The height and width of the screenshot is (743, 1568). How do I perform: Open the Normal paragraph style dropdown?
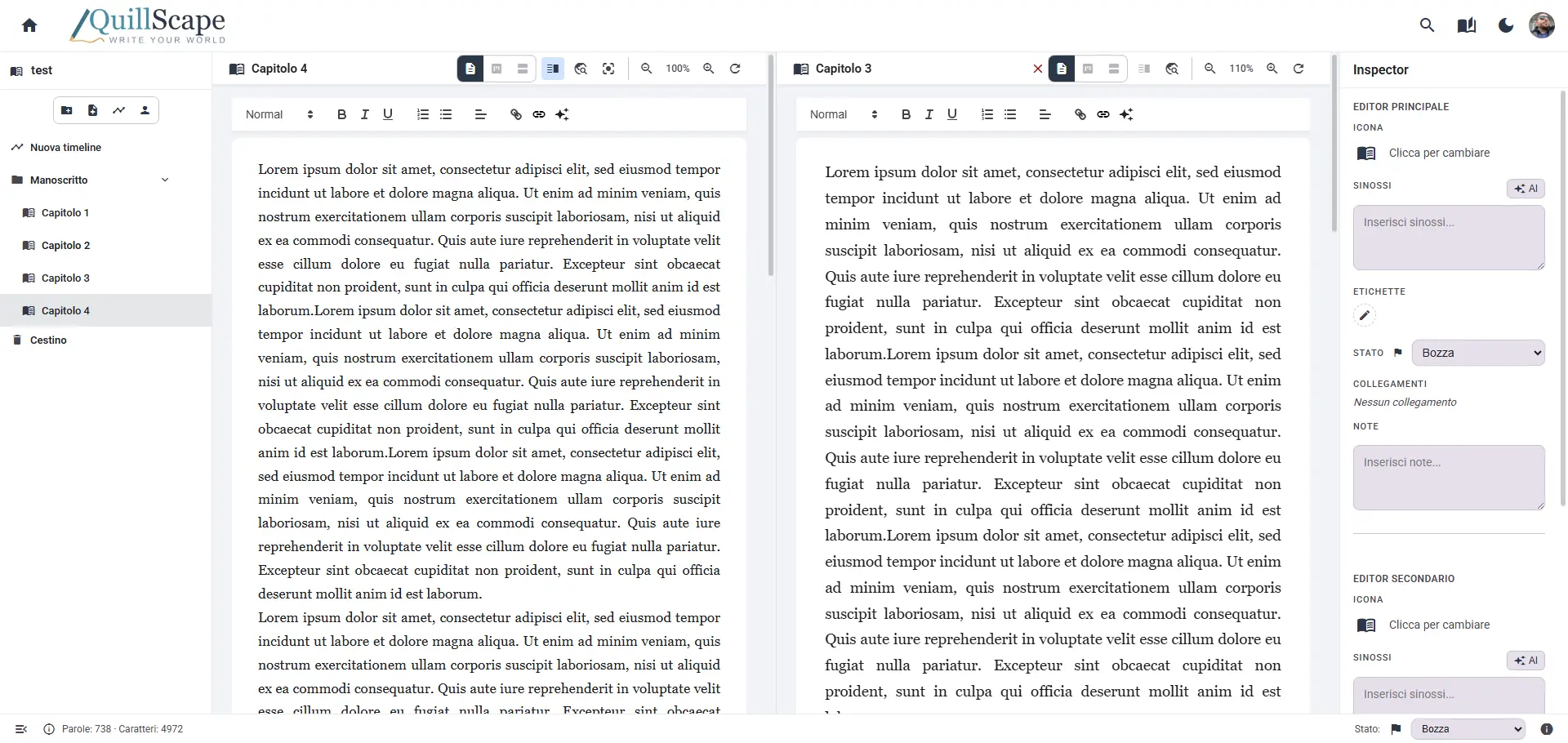[x=278, y=114]
